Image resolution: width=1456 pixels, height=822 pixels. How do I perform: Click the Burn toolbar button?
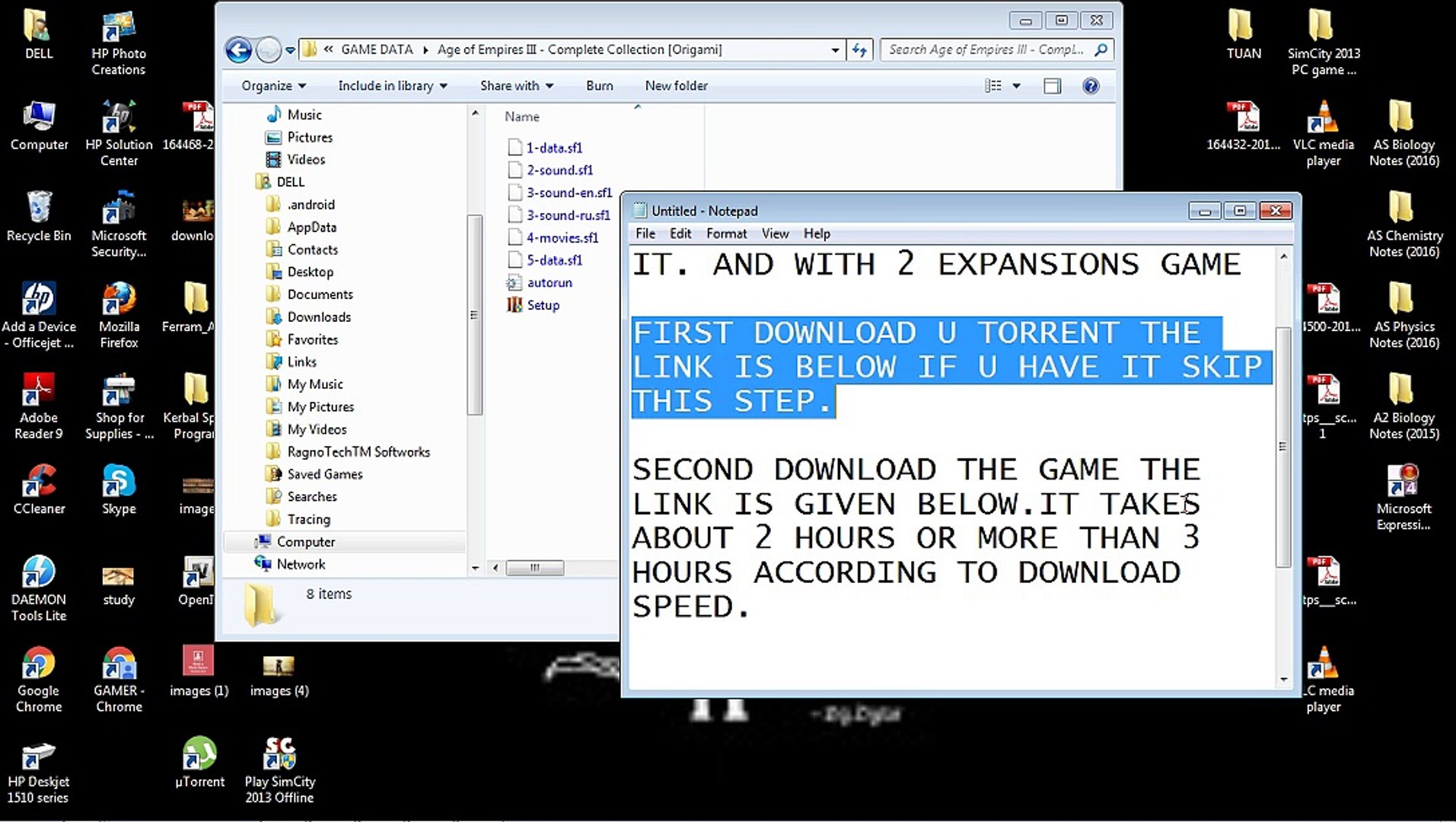click(x=599, y=86)
